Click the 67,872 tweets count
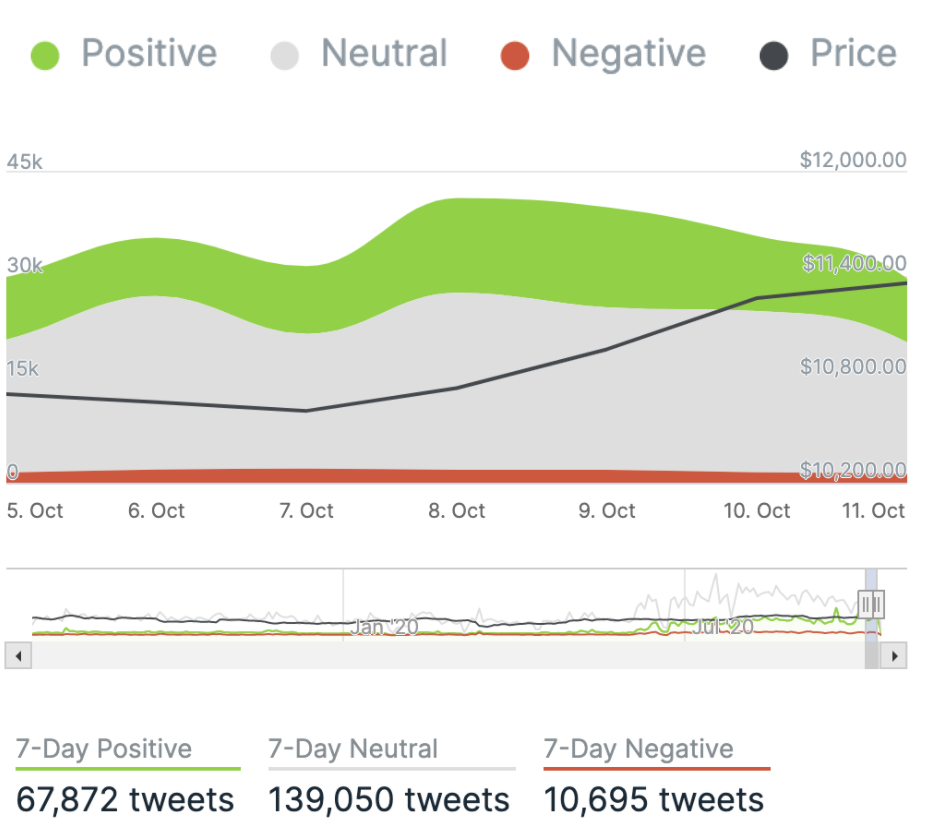Image resolution: width=930 pixels, height=834 pixels. pyautogui.click(x=125, y=800)
